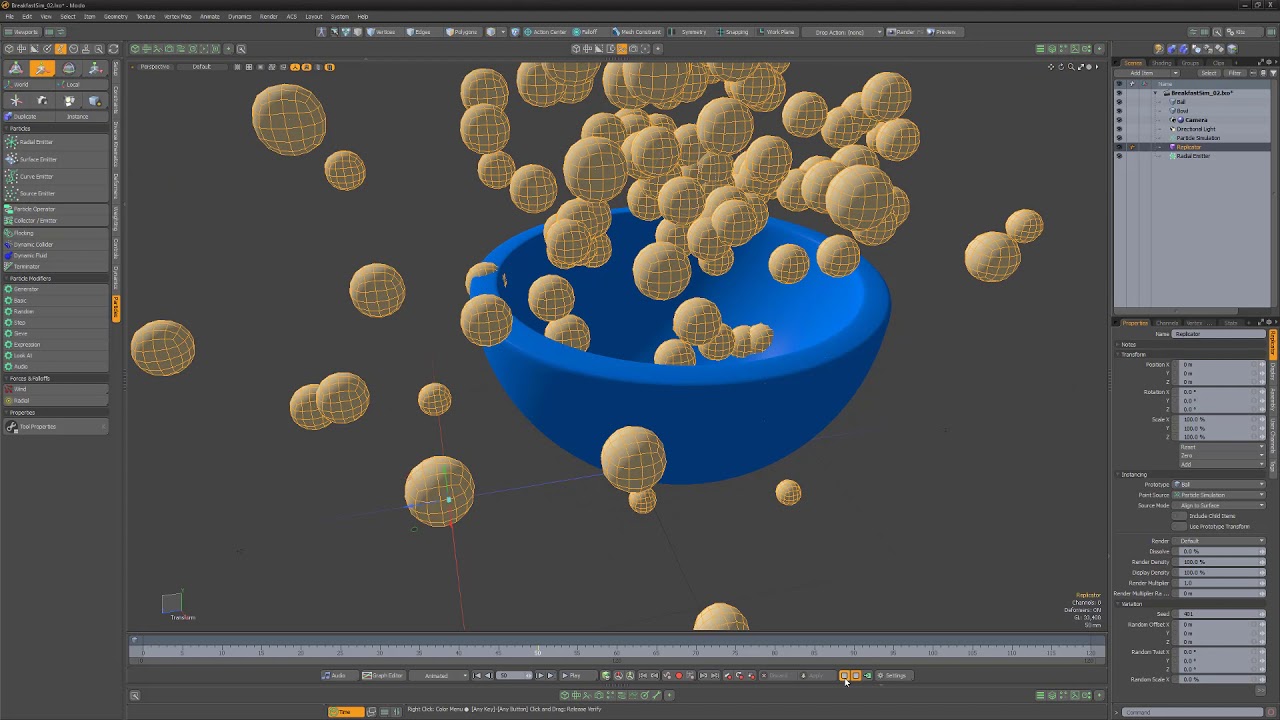Open the Snapping settings
The width and height of the screenshot is (1280, 720).
[x=733, y=32]
